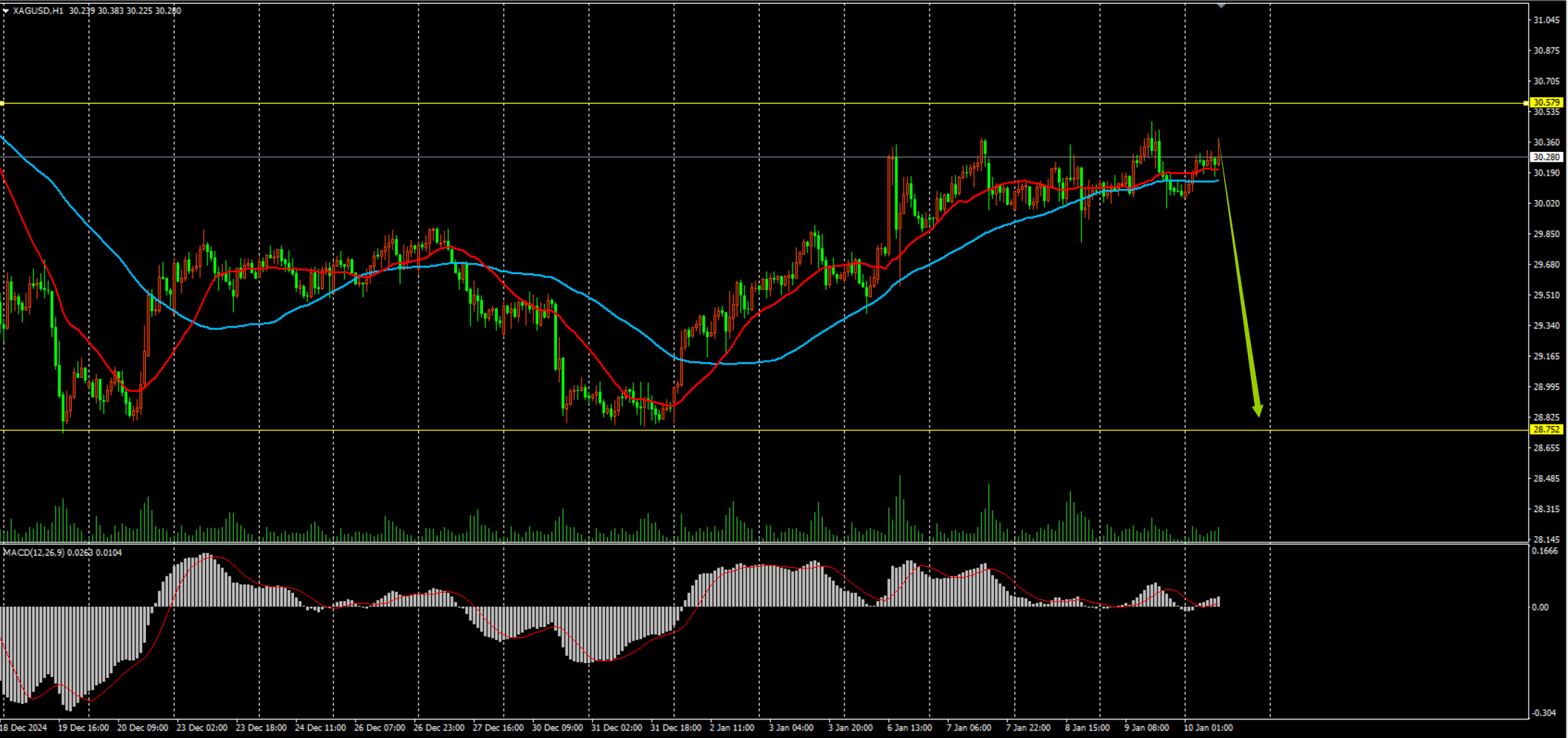
Task: Click the 31 Dec 02:00 time axis label
Action: 617,728
